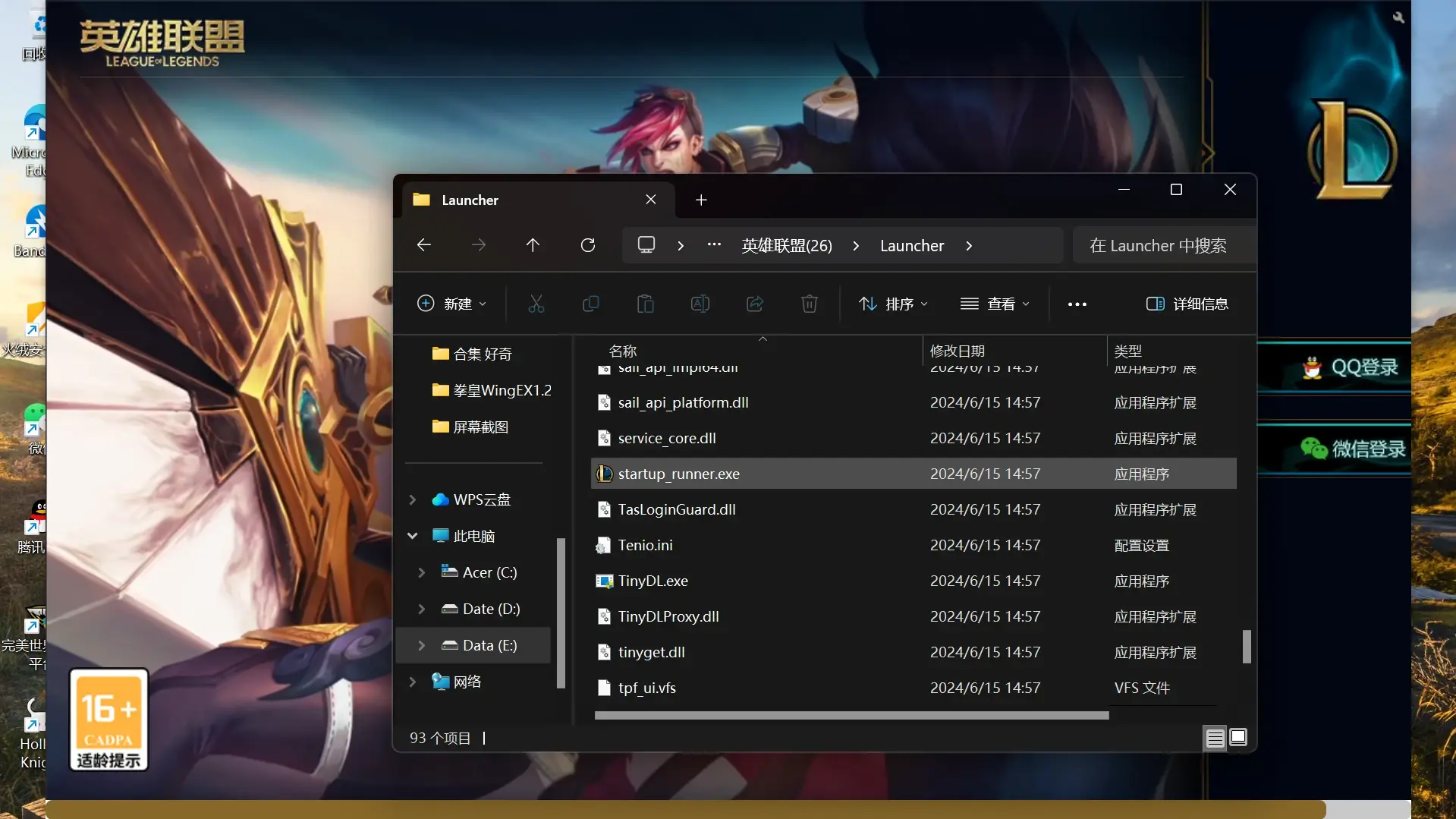This screenshot has width=1456, height=819.
Task: Go forward in File Explorer
Action: tap(479, 245)
